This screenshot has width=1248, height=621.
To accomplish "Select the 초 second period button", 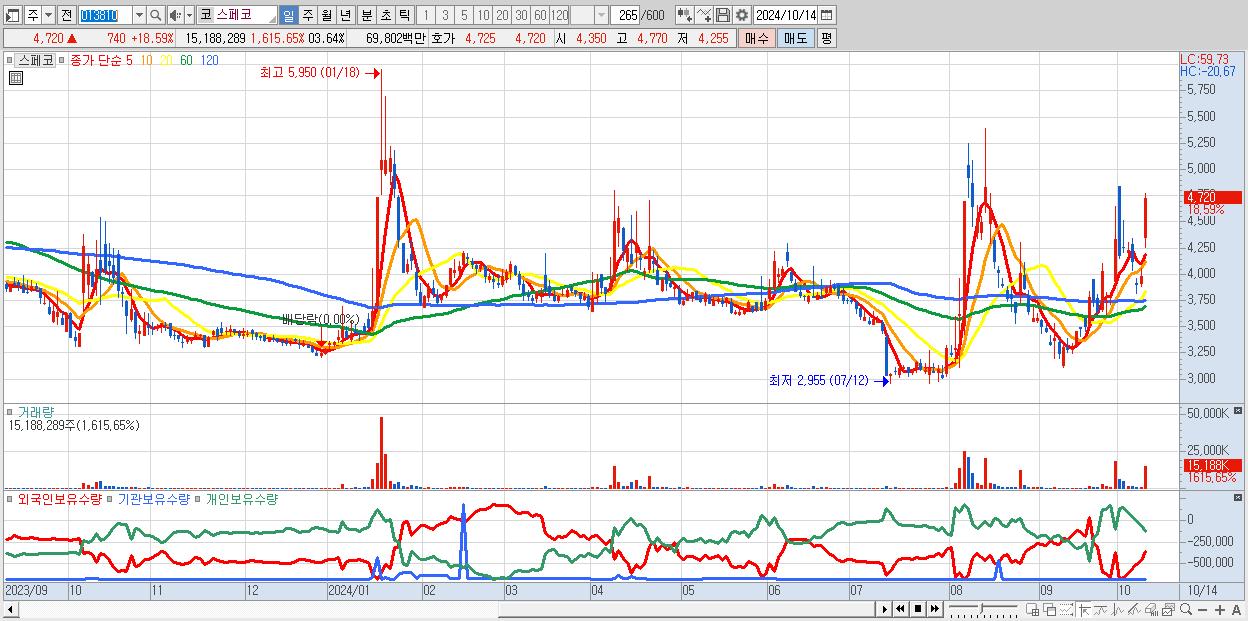I will [x=384, y=15].
